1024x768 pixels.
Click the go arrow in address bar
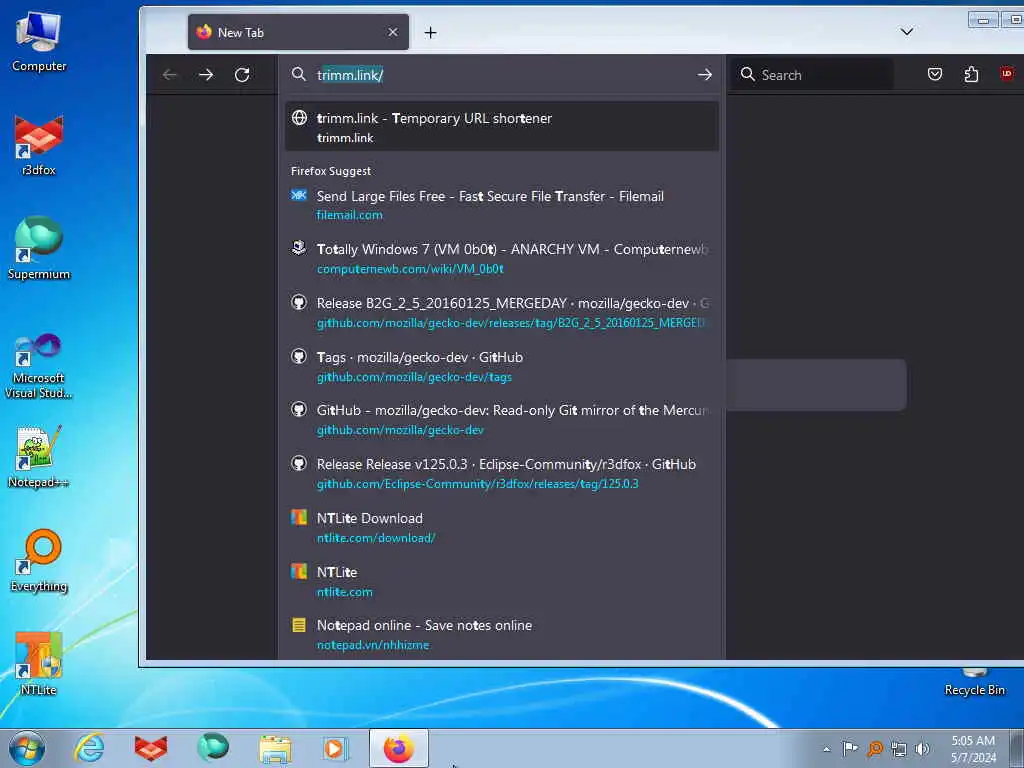[705, 75]
